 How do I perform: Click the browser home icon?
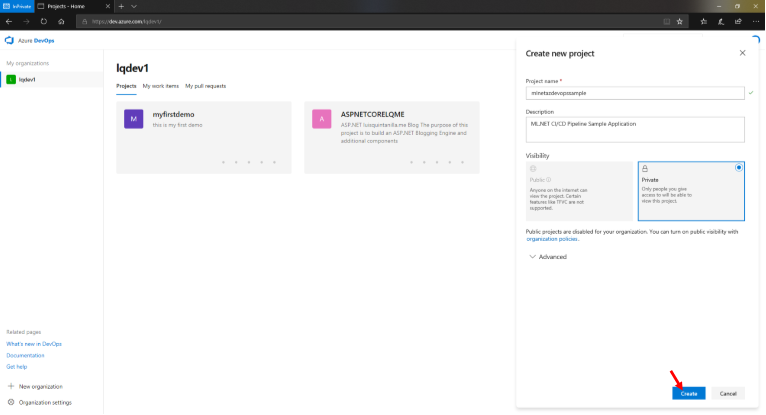[x=61, y=20]
